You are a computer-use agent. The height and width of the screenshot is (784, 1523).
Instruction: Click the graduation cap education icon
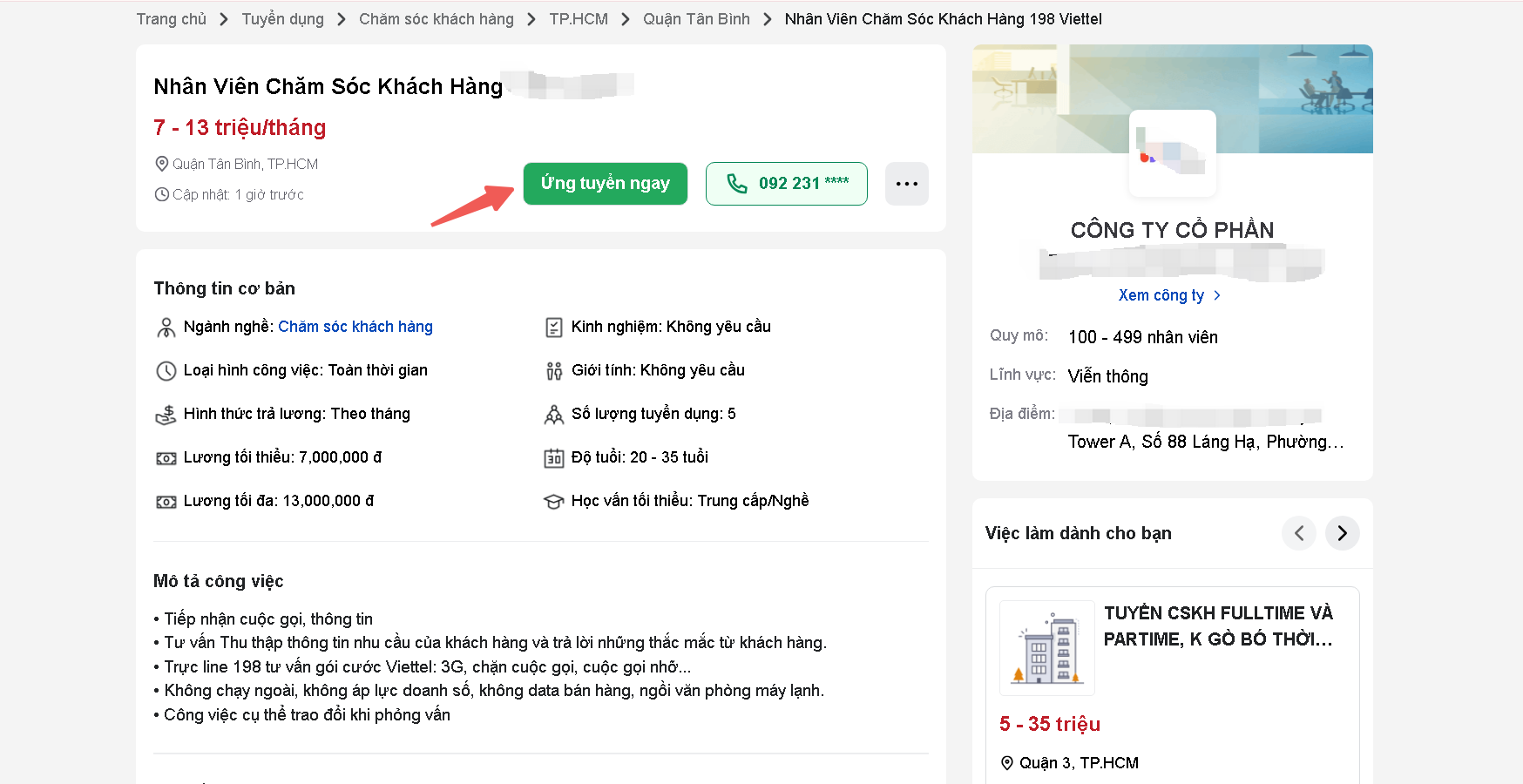click(553, 502)
